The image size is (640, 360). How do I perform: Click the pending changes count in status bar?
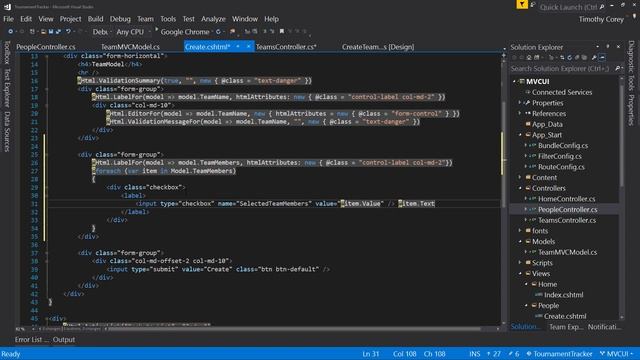514,354
